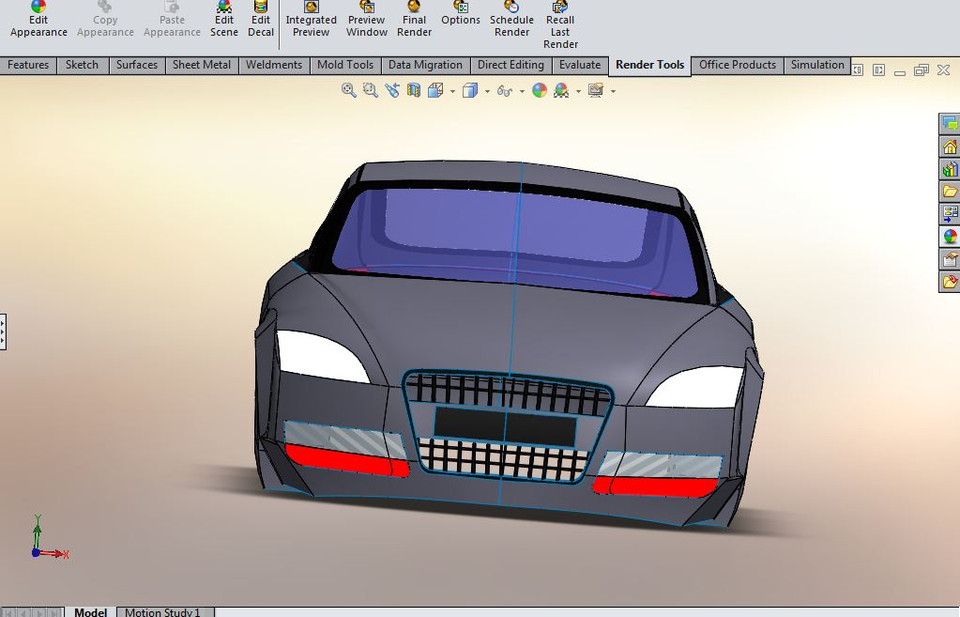This screenshot has width=960, height=617.
Task: Open the Design Library books icon
Action: (x=950, y=169)
